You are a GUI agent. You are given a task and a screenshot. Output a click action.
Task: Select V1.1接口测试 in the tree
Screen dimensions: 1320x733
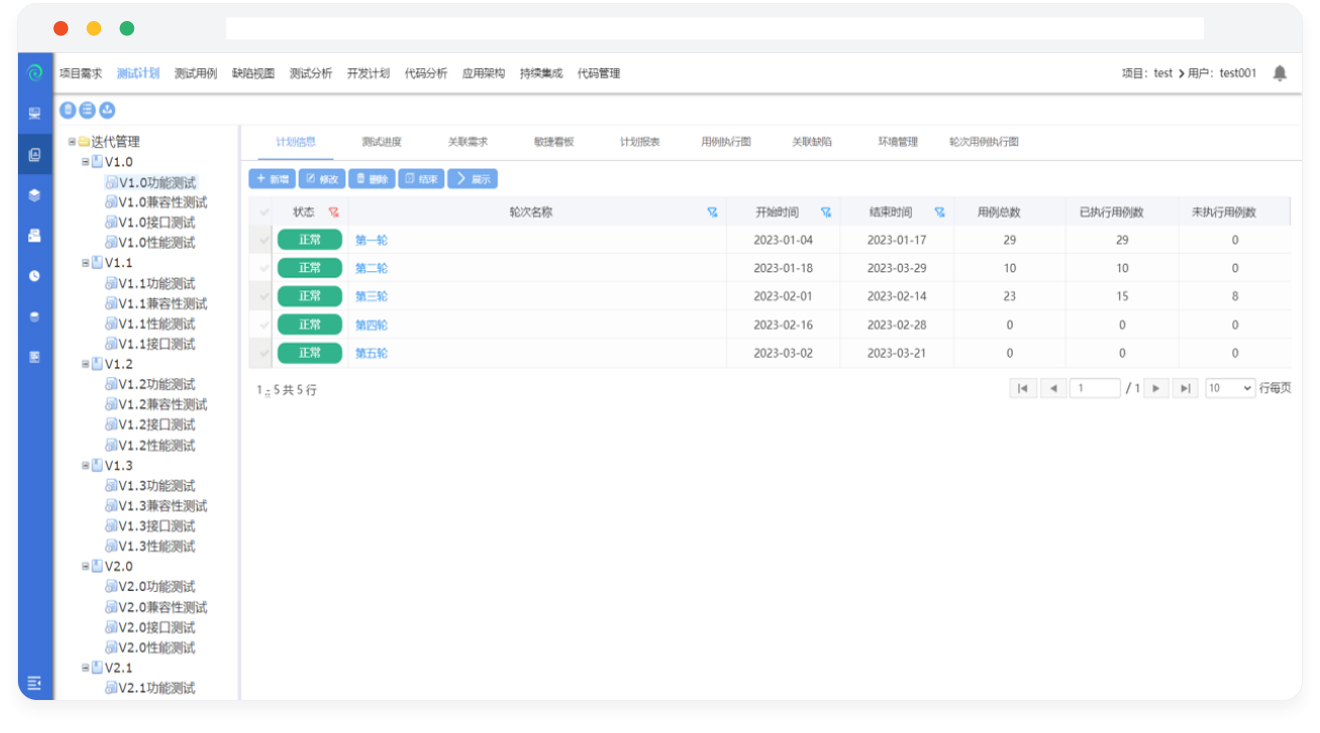[157, 344]
